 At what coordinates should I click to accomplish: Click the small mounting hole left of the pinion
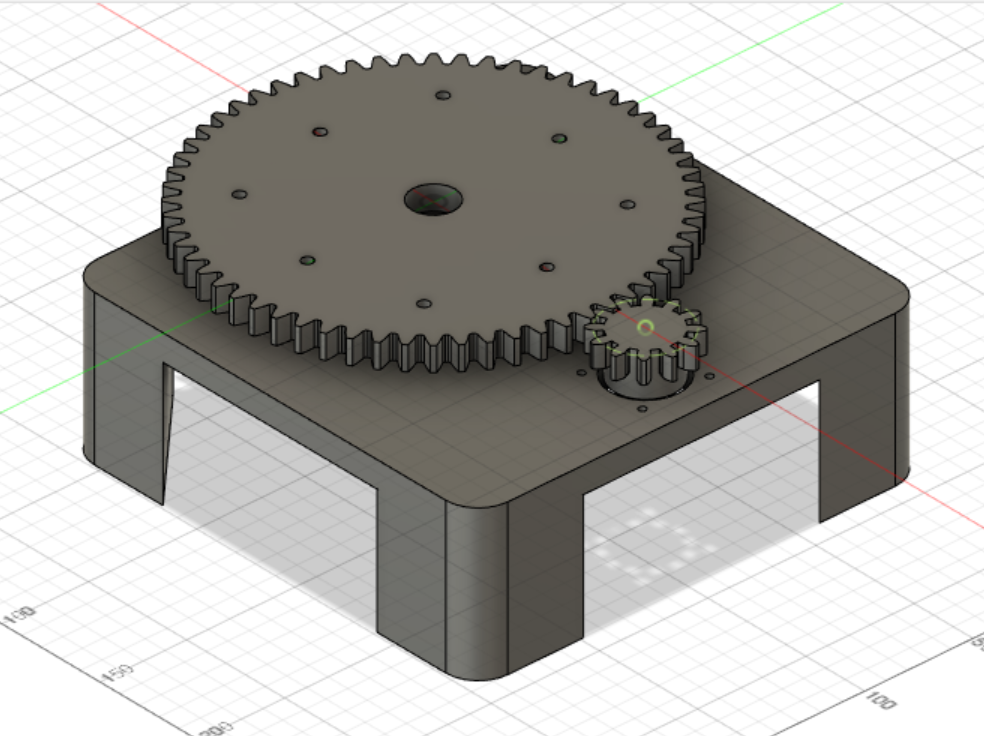pyautogui.click(x=581, y=373)
